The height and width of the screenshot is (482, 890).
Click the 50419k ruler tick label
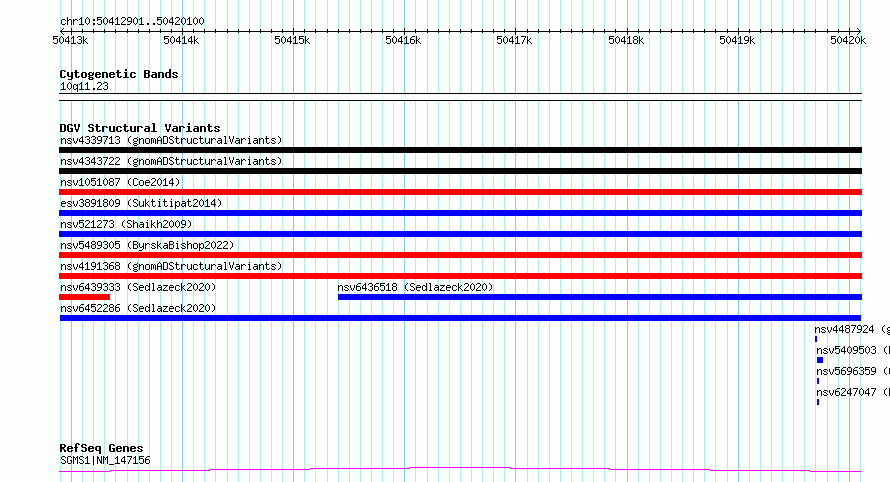click(737, 40)
